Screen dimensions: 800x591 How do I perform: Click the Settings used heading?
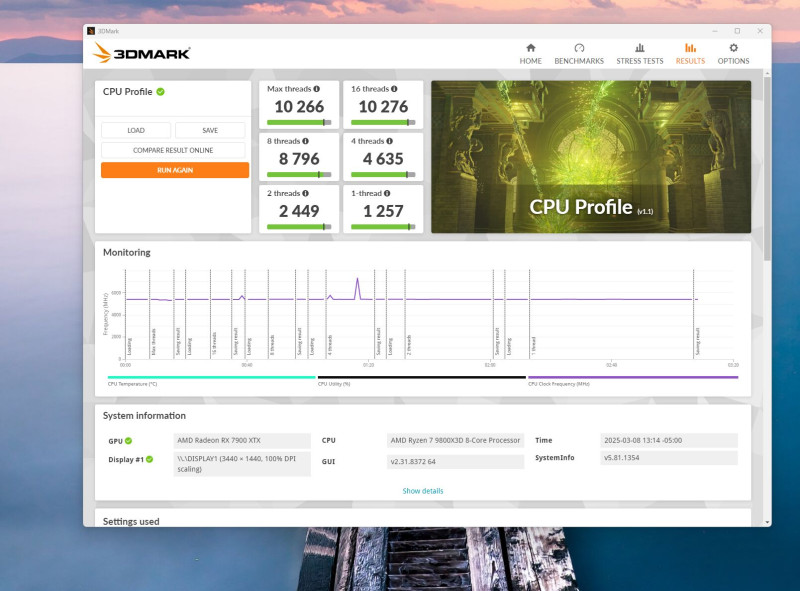click(x=131, y=521)
